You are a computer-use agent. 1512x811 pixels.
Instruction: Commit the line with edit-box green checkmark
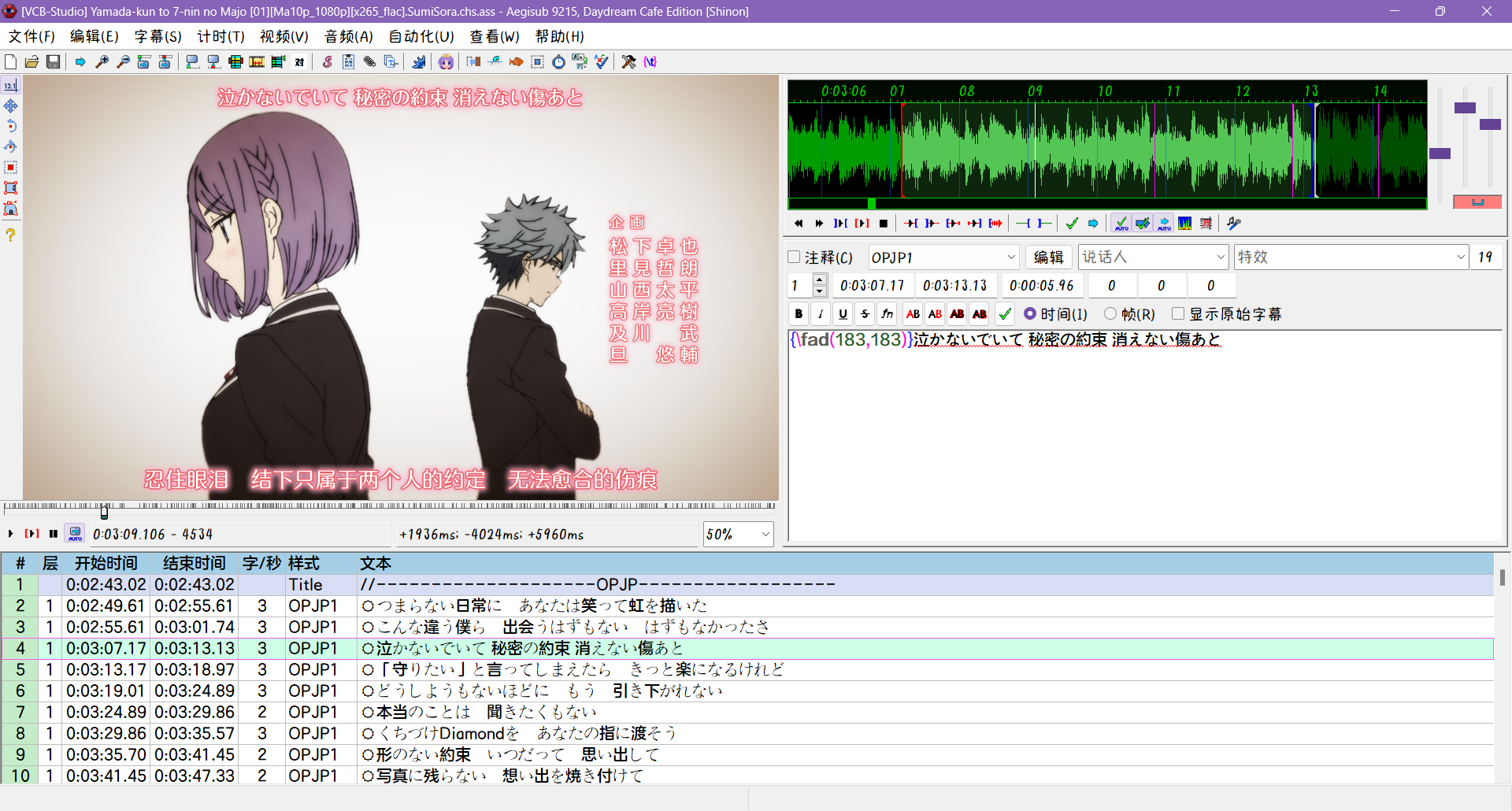[x=1005, y=314]
